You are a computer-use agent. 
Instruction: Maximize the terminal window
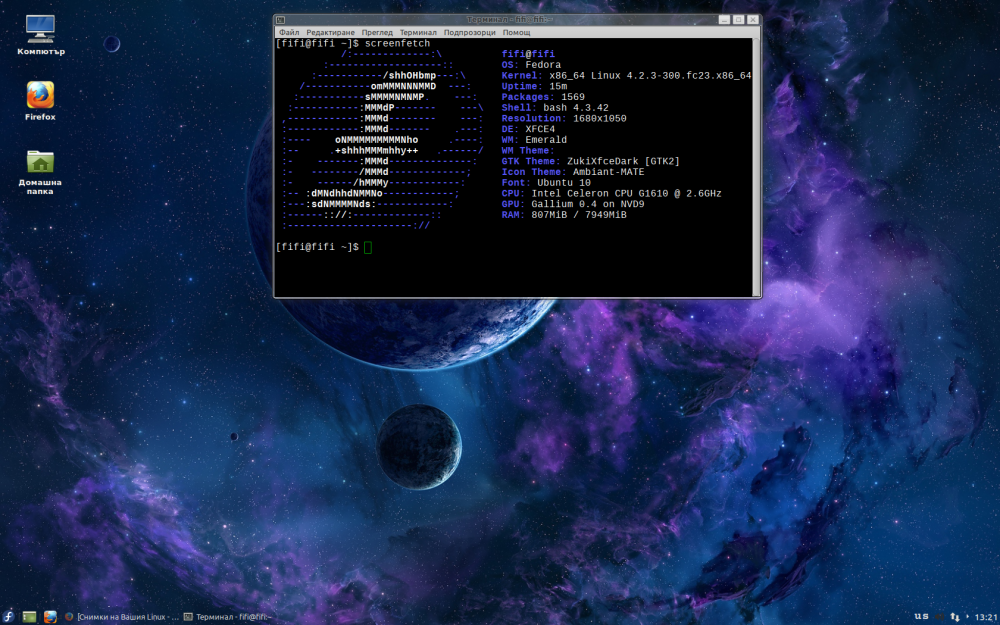(x=739, y=20)
